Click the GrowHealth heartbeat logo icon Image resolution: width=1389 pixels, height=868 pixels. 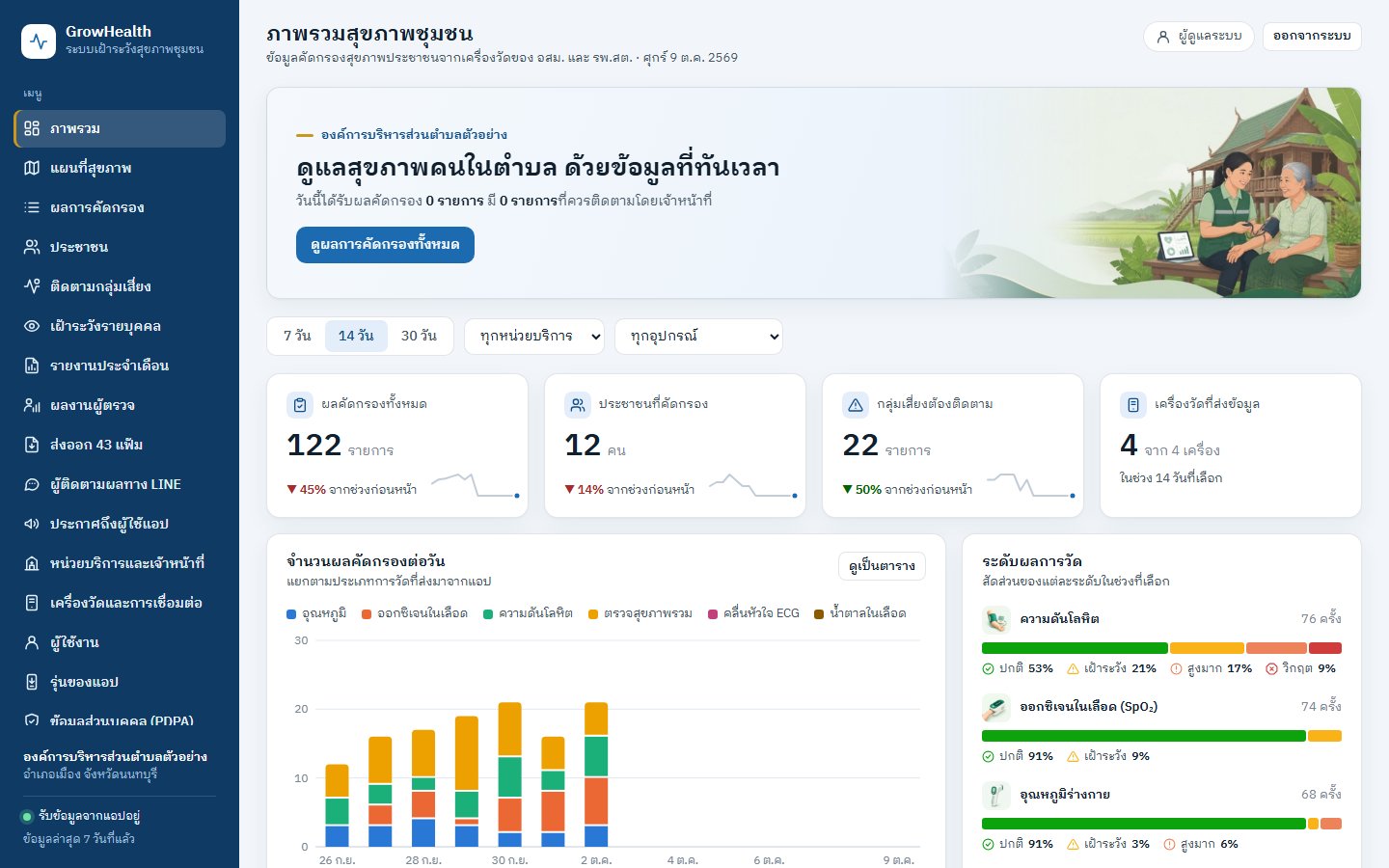pos(39,41)
